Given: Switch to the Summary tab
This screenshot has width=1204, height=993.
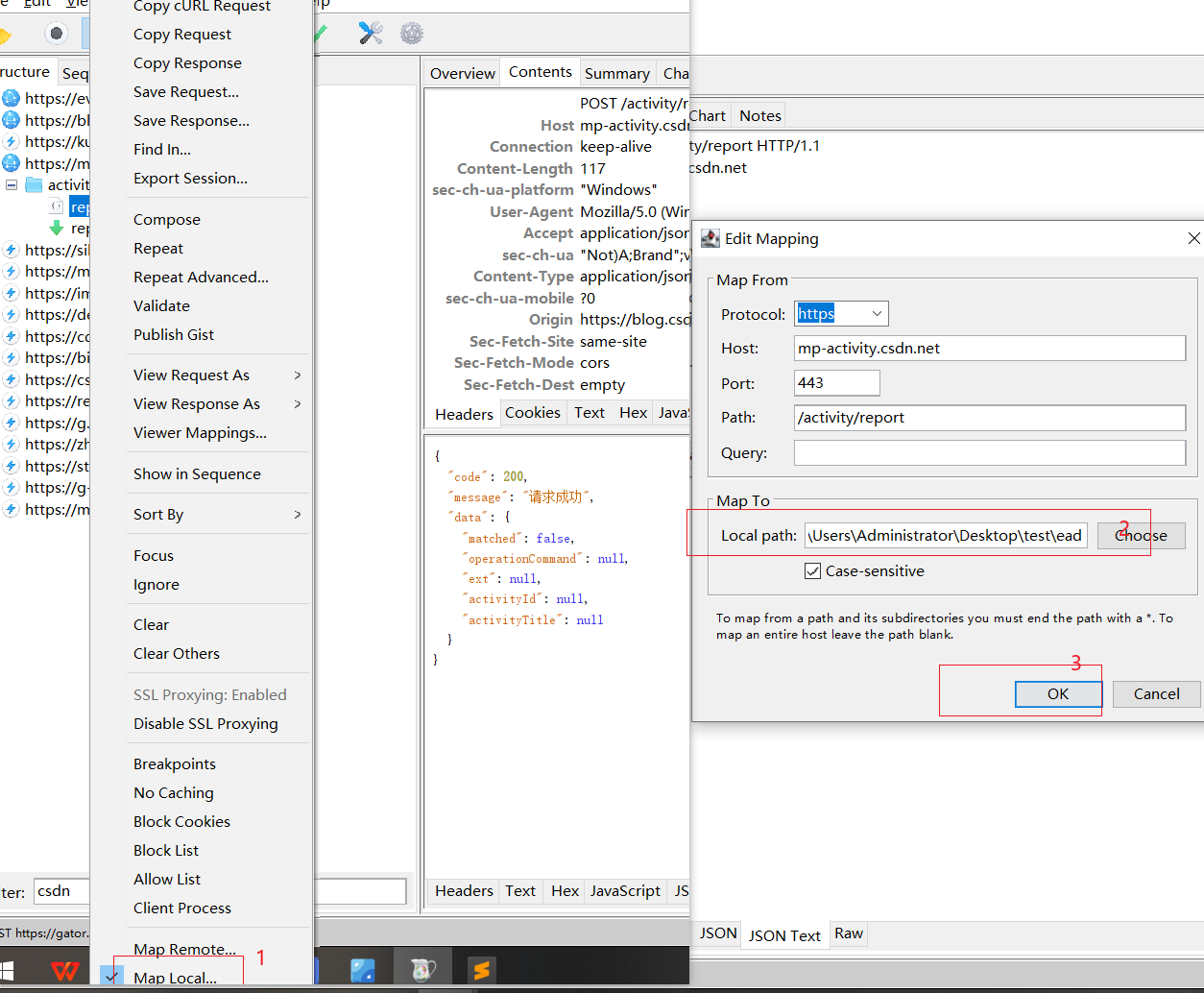Looking at the screenshot, I should tap(616, 73).
